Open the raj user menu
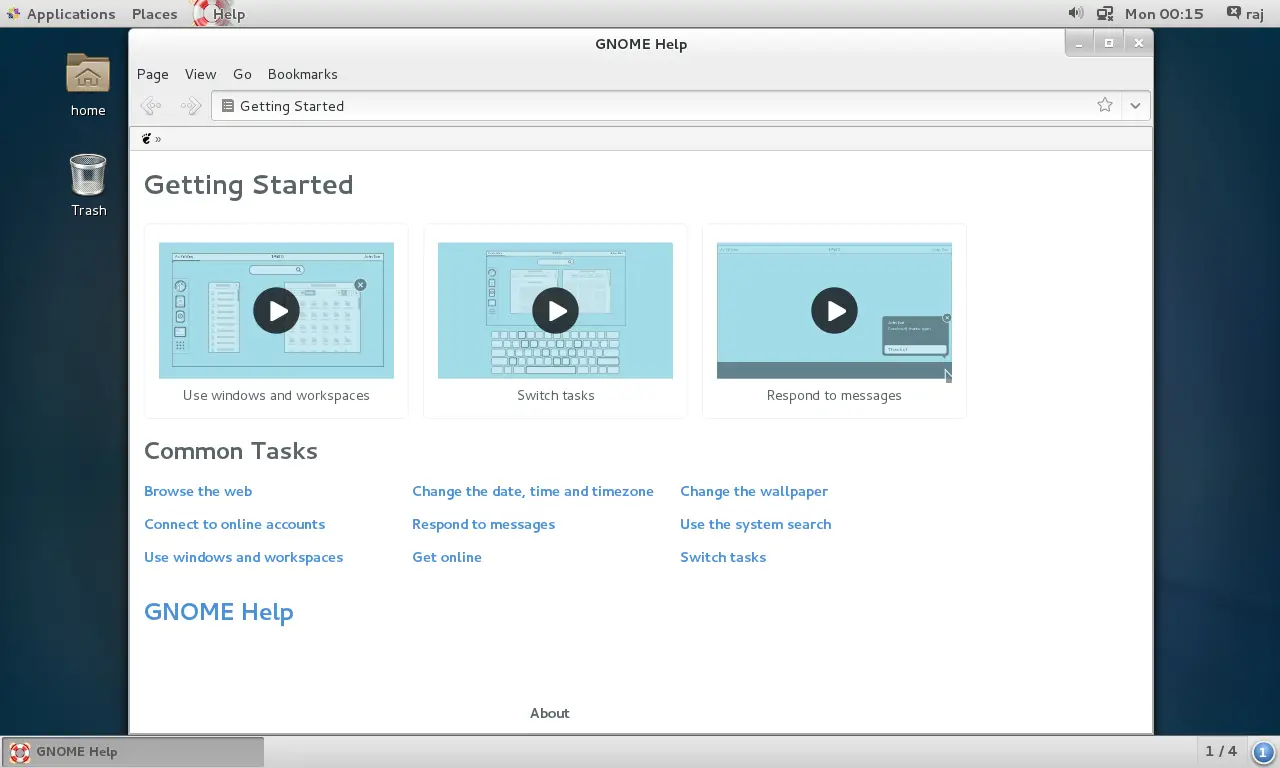1280x768 pixels. (x=1245, y=14)
